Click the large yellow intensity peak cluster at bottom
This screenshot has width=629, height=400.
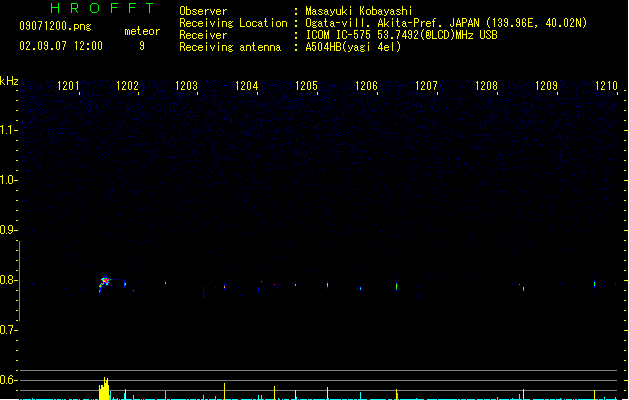[104, 388]
